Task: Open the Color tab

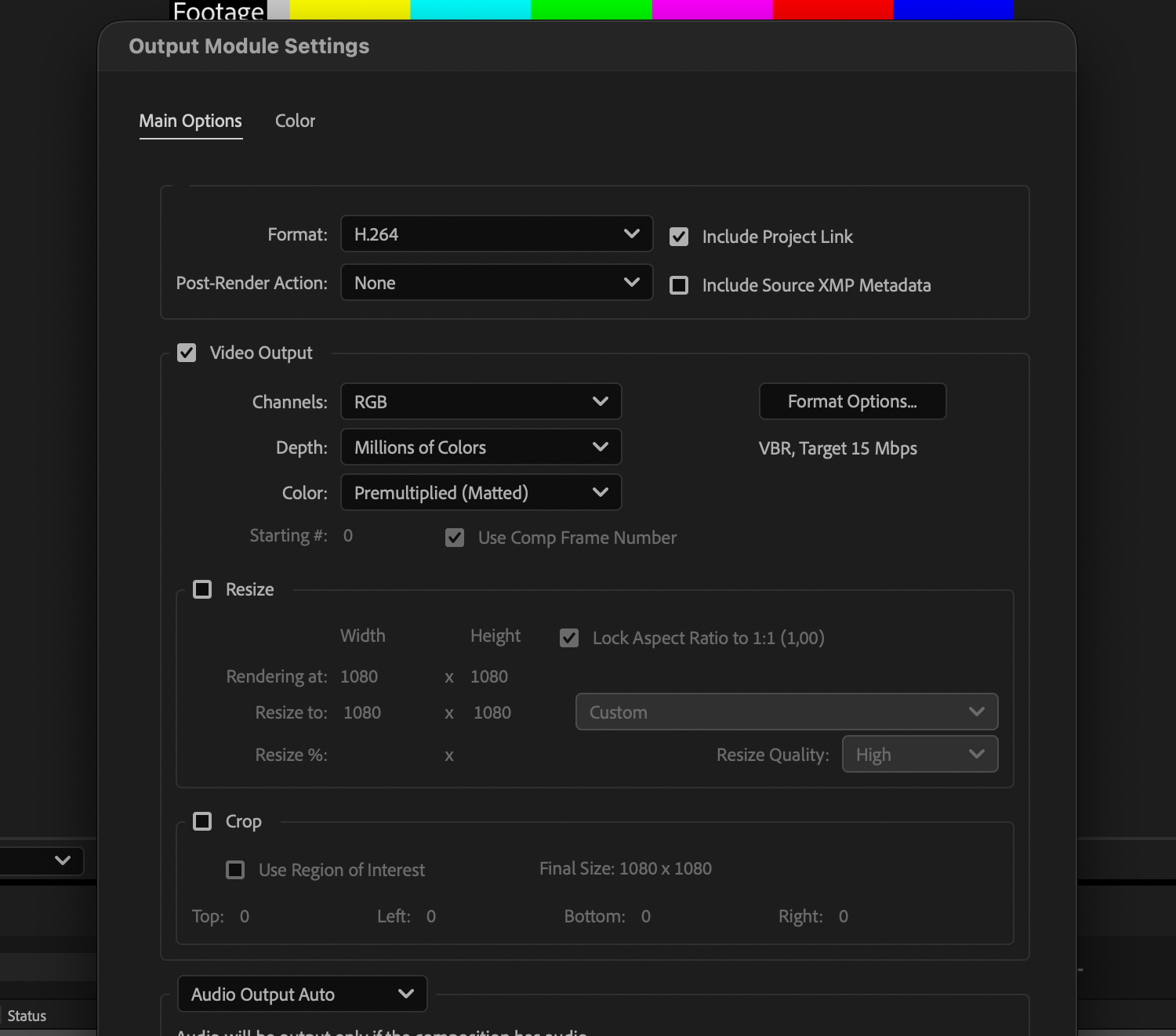Action: (x=295, y=121)
